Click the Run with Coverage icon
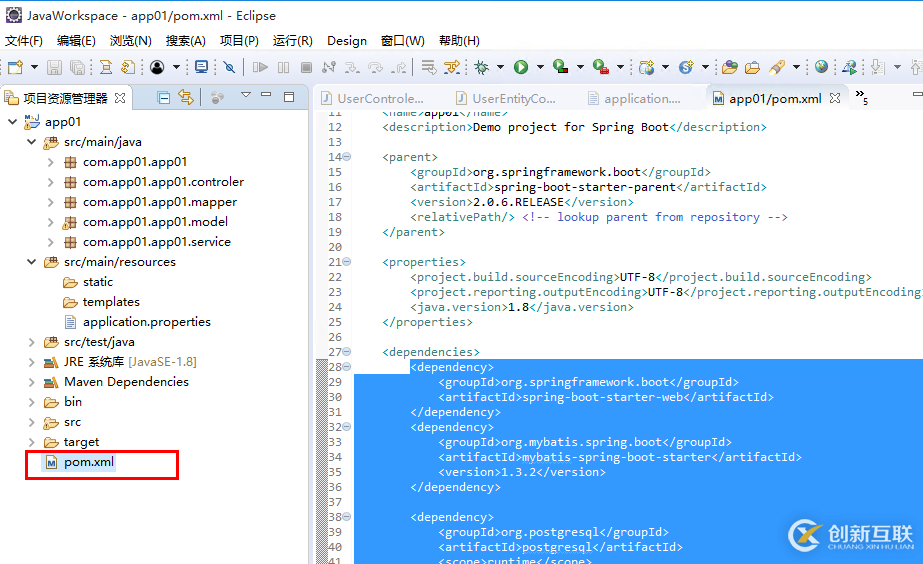923x564 pixels. (561, 67)
